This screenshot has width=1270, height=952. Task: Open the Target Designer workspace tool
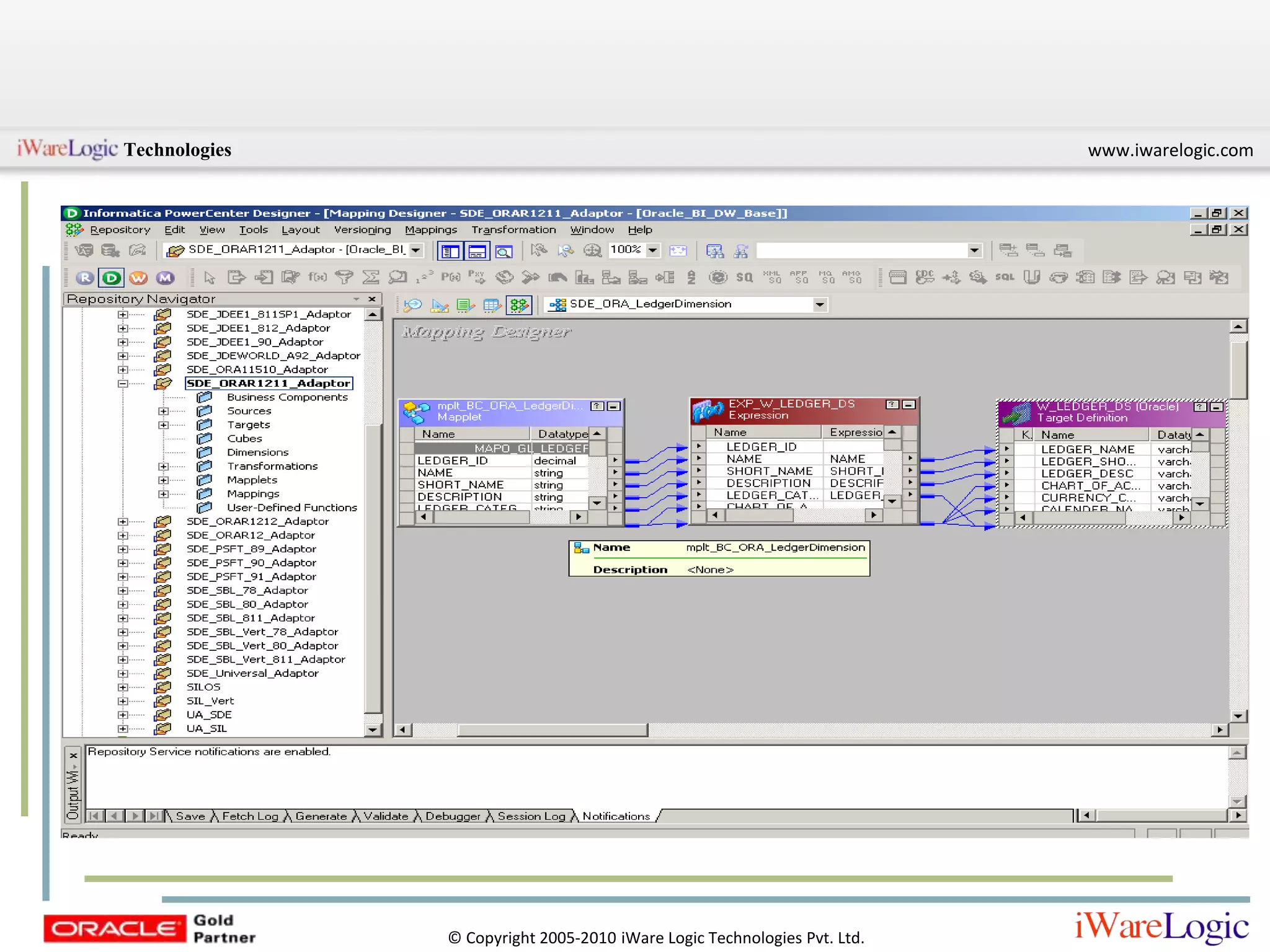coord(440,305)
